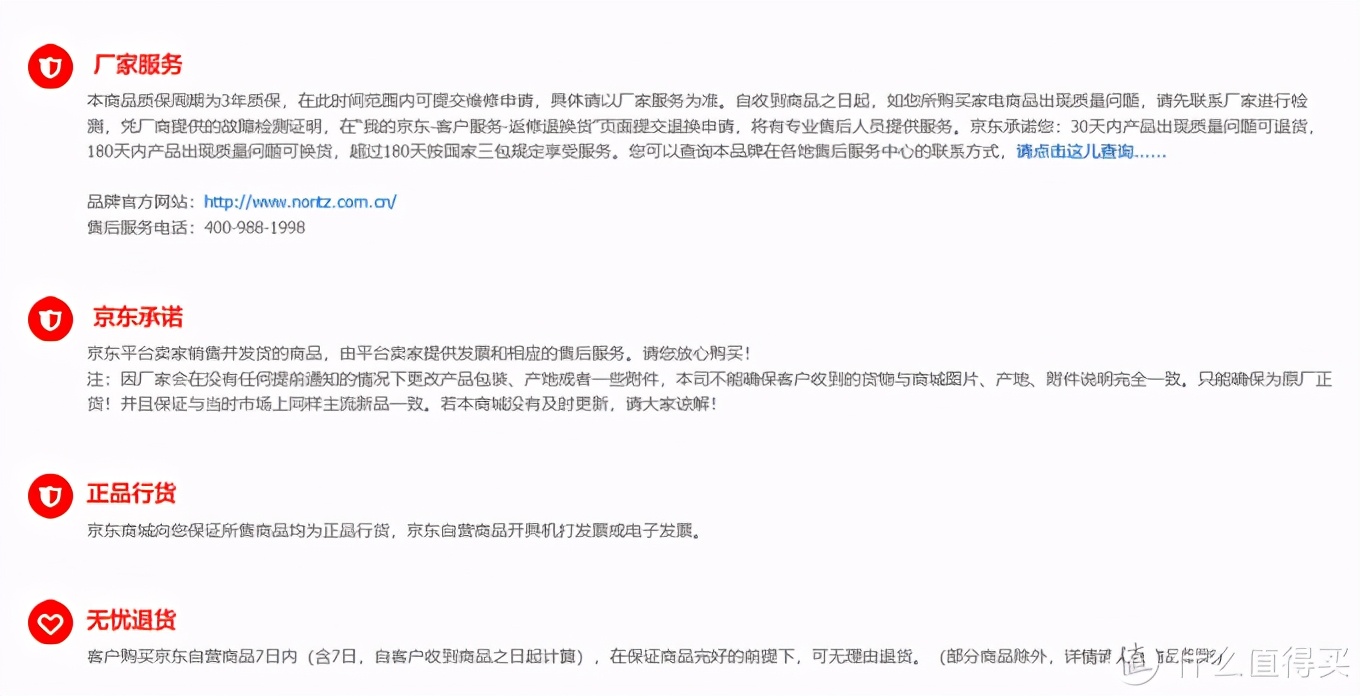Click the 正品行货 section heading

click(x=131, y=493)
